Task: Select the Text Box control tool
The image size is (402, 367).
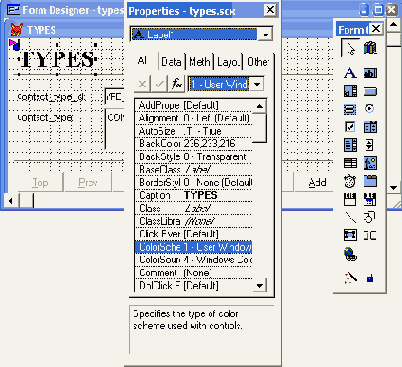Action: (x=370, y=73)
